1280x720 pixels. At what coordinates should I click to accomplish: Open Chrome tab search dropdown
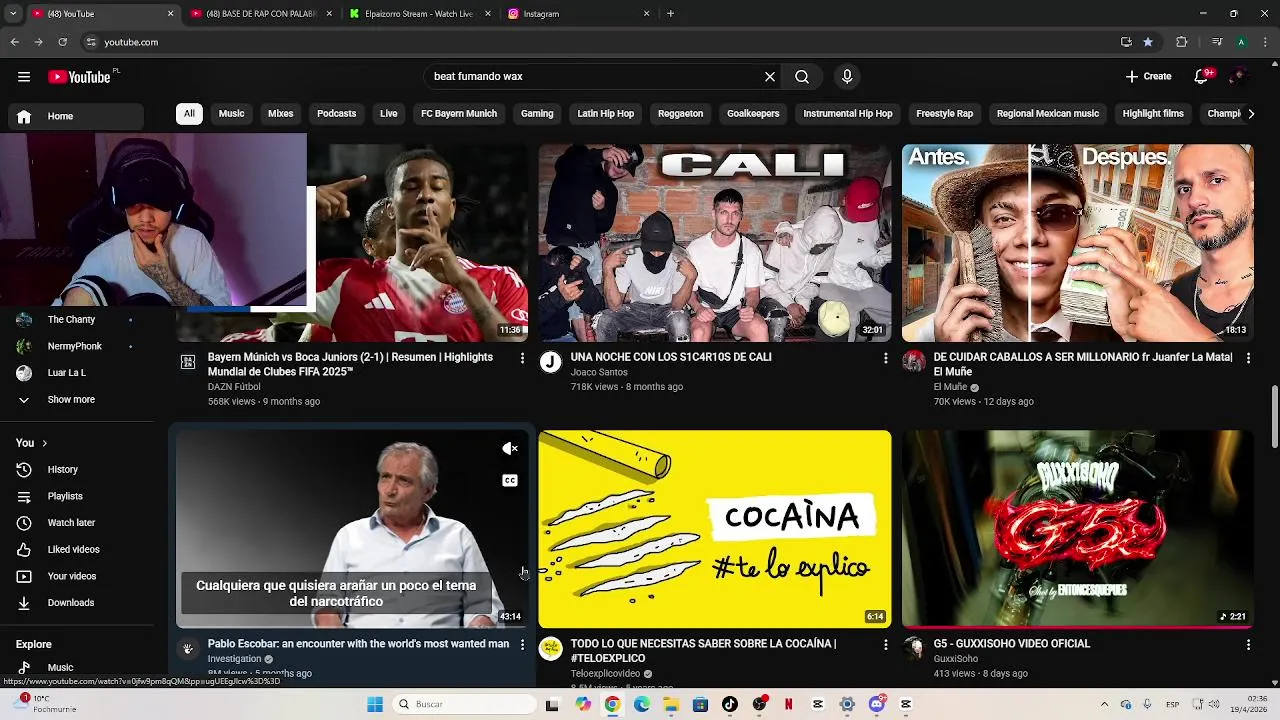[x=12, y=14]
